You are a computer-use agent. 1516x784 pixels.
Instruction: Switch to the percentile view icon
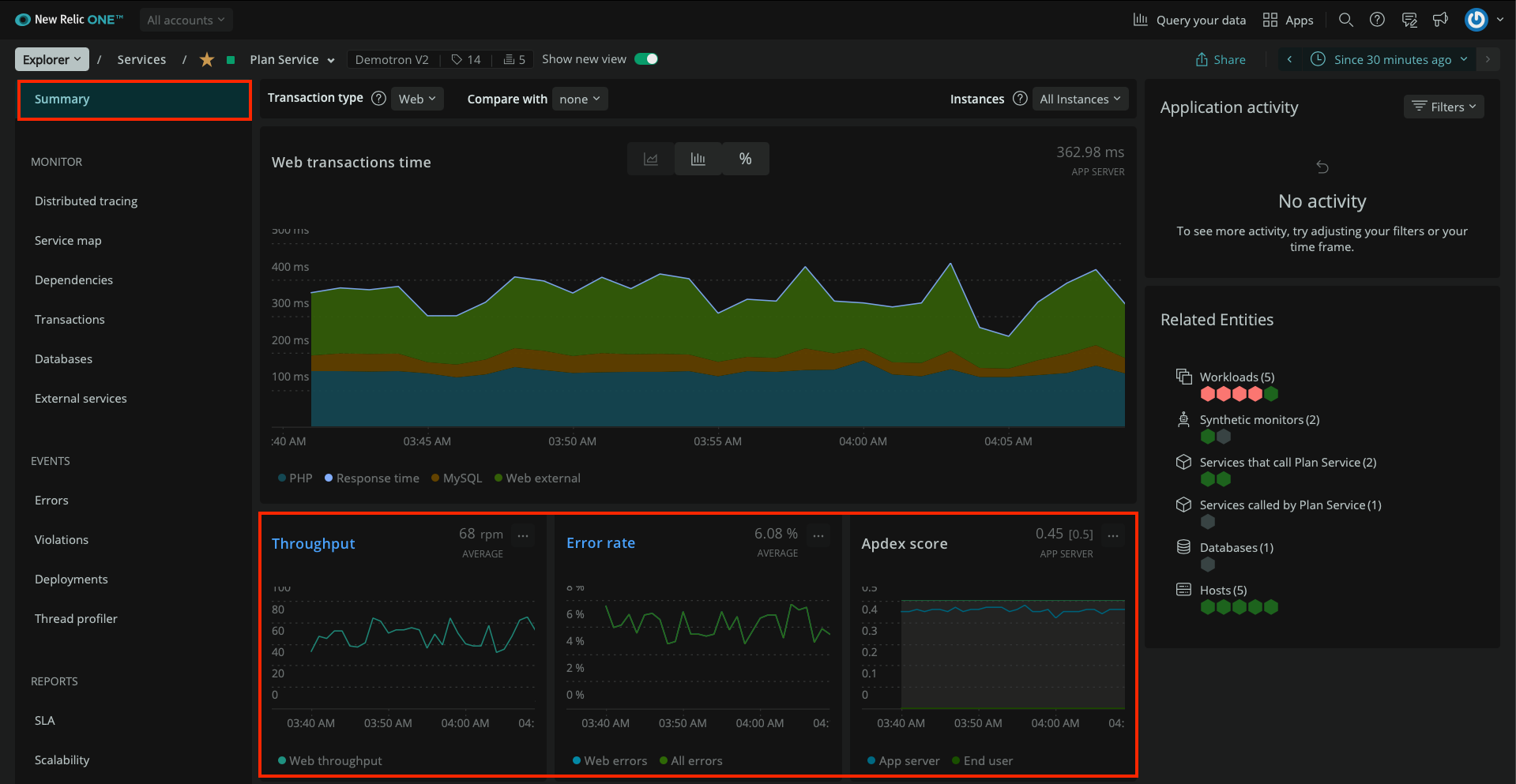tap(745, 159)
